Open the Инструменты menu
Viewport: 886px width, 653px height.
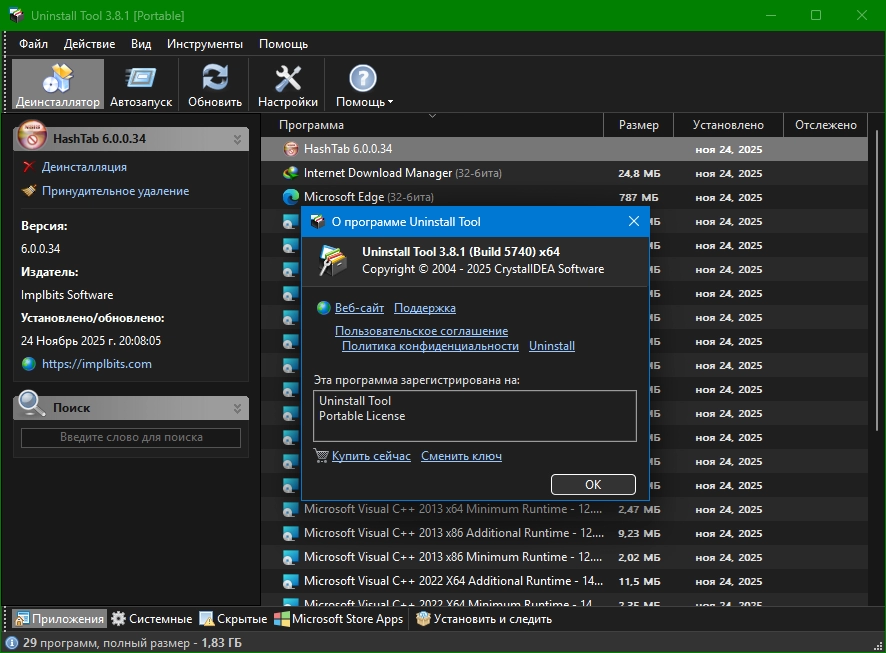pyautogui.click(x=205, y=44)
